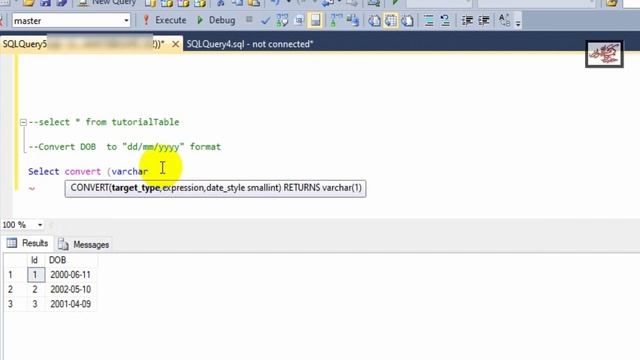Image resolution: width=640 pixels, height=360 pixels.
Task: Select the row 2 header in results
Action: pos(11,289)
